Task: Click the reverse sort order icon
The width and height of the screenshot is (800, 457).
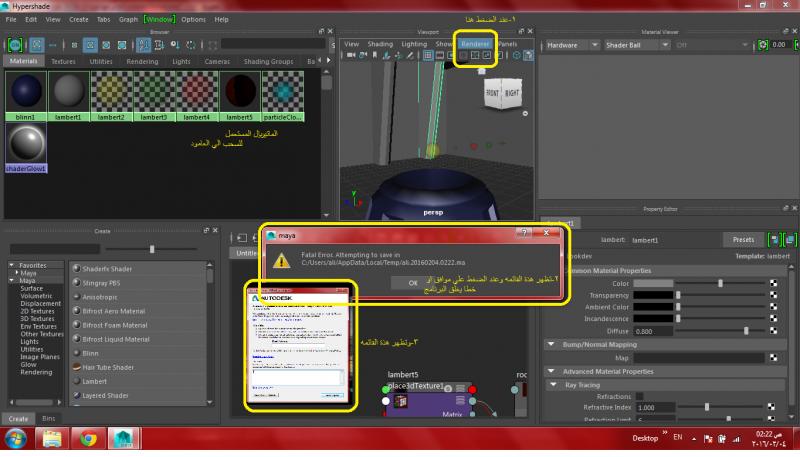Action: tap(190, 45)
